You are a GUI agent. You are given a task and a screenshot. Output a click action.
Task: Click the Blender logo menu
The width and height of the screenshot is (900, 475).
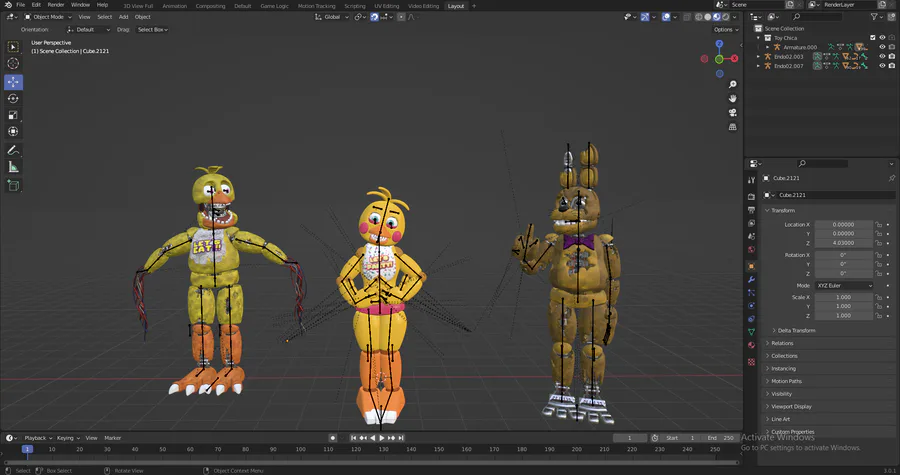pos(8,5)
